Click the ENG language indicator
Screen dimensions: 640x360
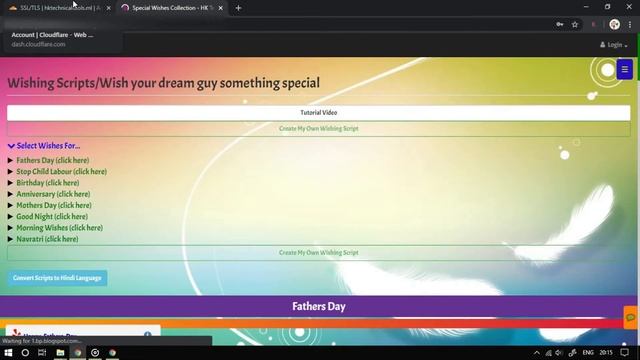pos(588,353)
